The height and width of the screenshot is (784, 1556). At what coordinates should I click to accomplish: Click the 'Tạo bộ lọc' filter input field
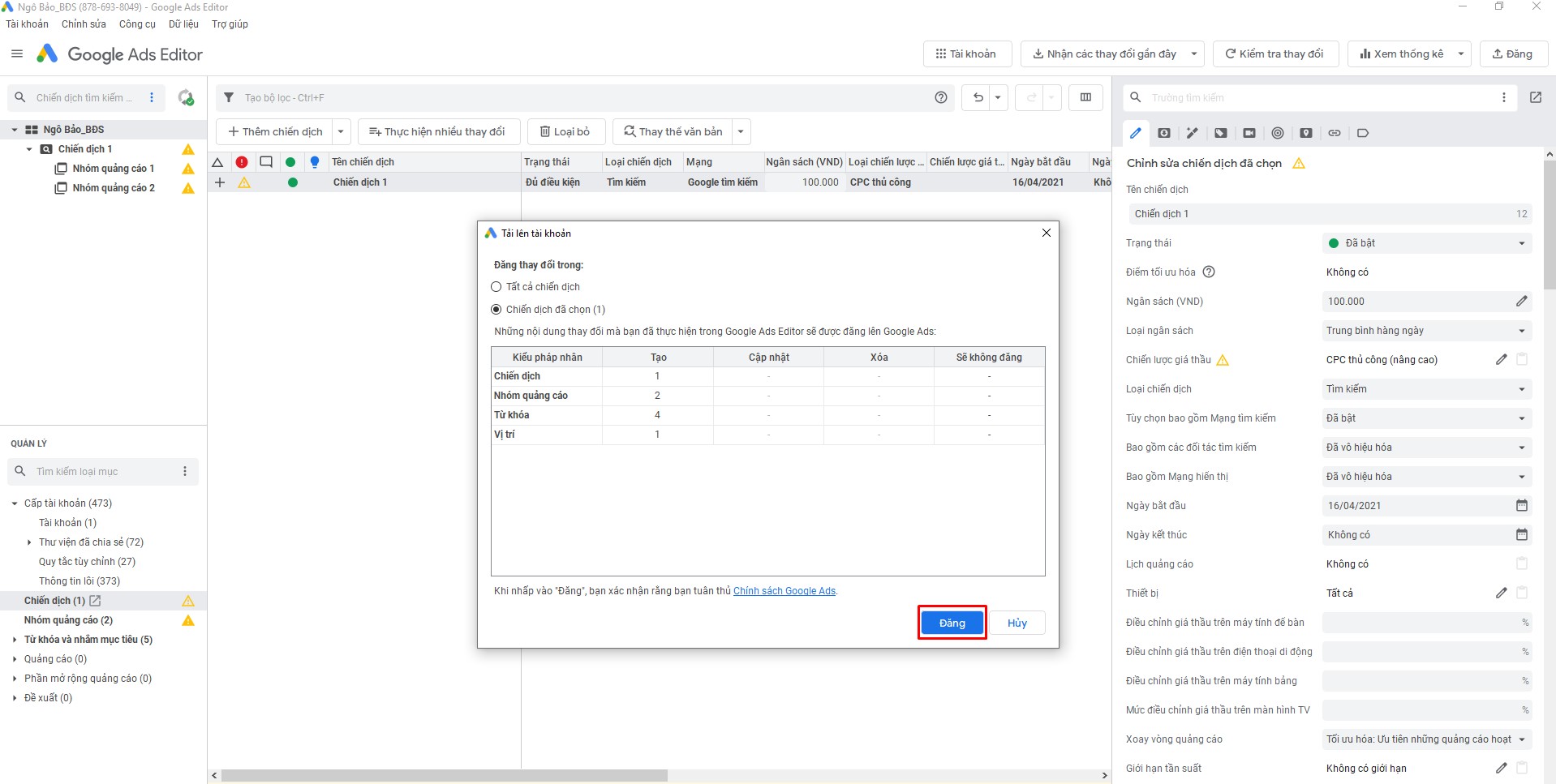tap(568, 98)
